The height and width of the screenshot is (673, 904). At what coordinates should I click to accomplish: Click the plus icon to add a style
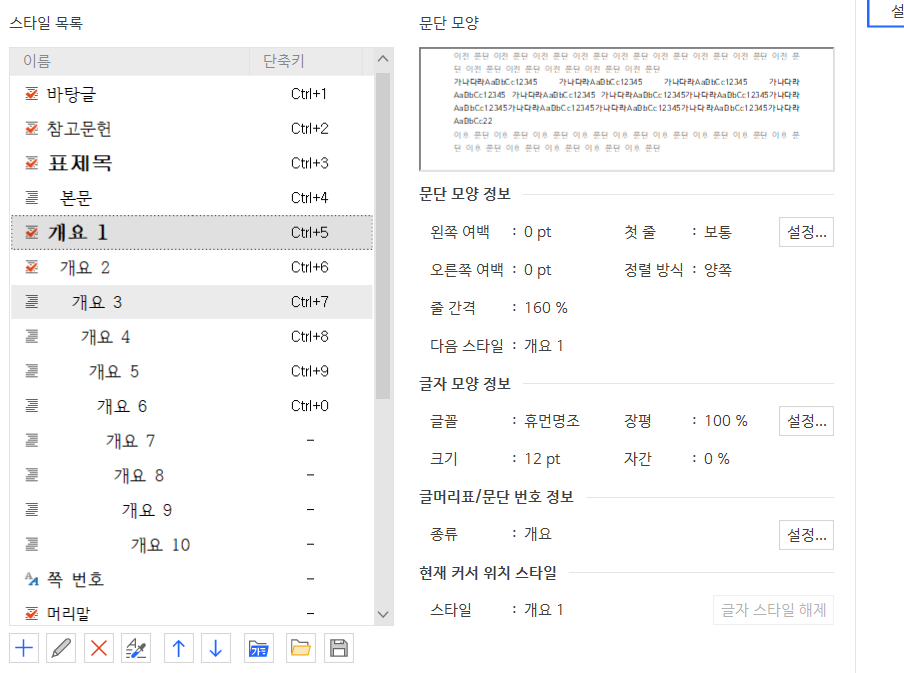pos(25,648)
